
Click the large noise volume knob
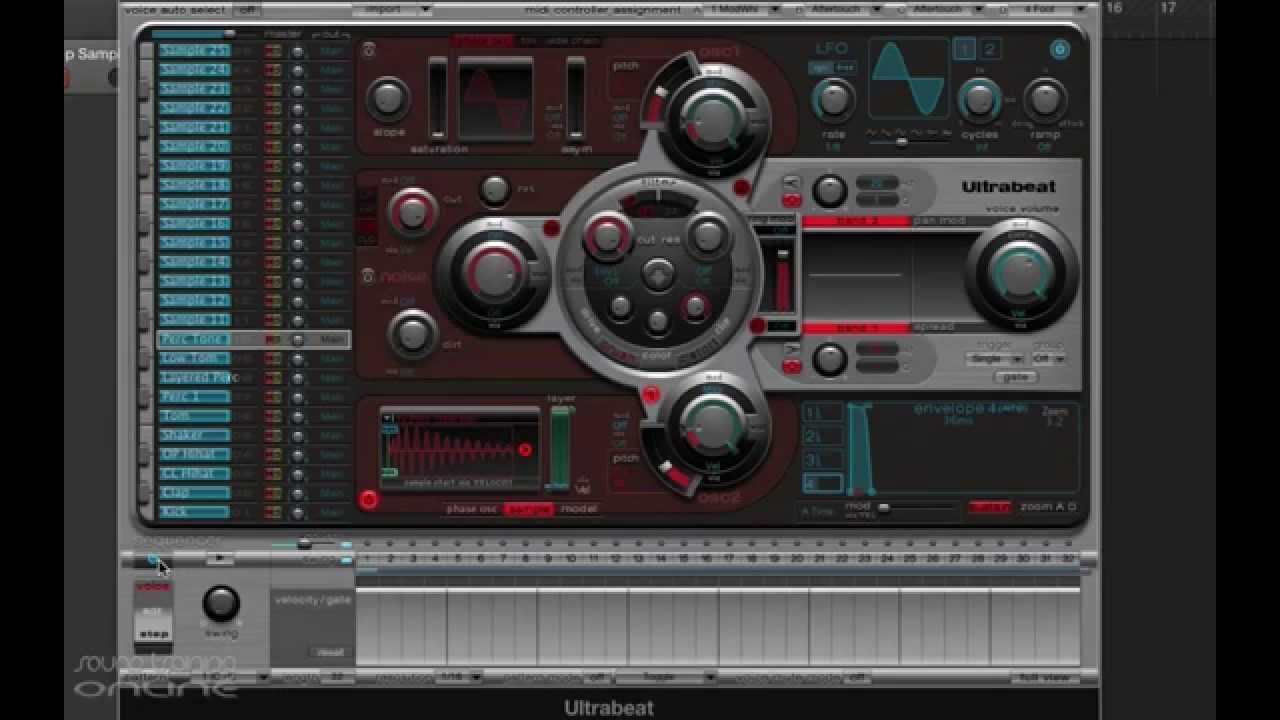(493, 272)
